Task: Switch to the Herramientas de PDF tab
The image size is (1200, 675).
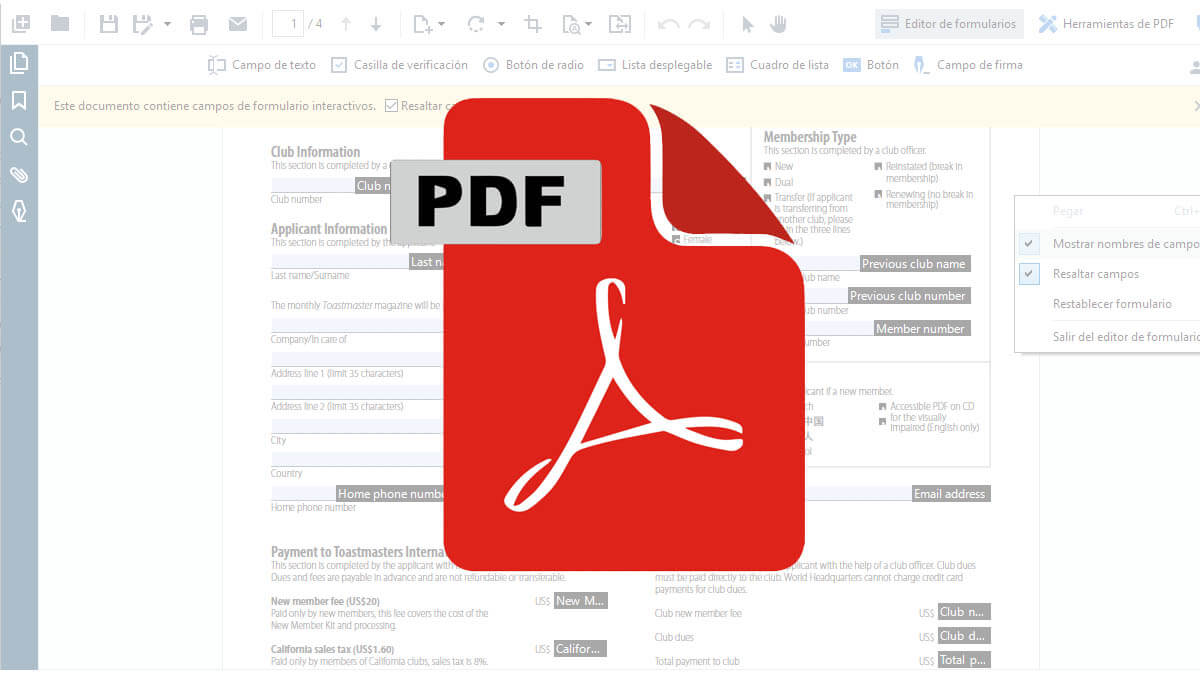Action: coord(1106,24)
